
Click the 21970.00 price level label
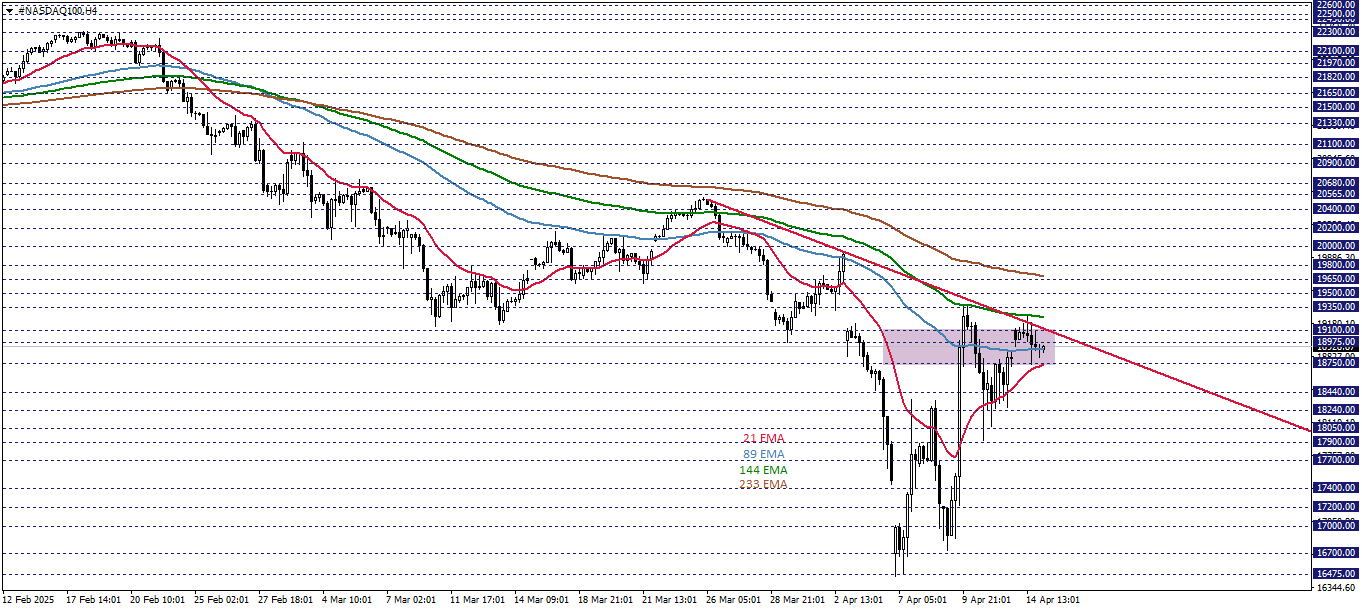pyautogui.click(x=1337, y=63)
